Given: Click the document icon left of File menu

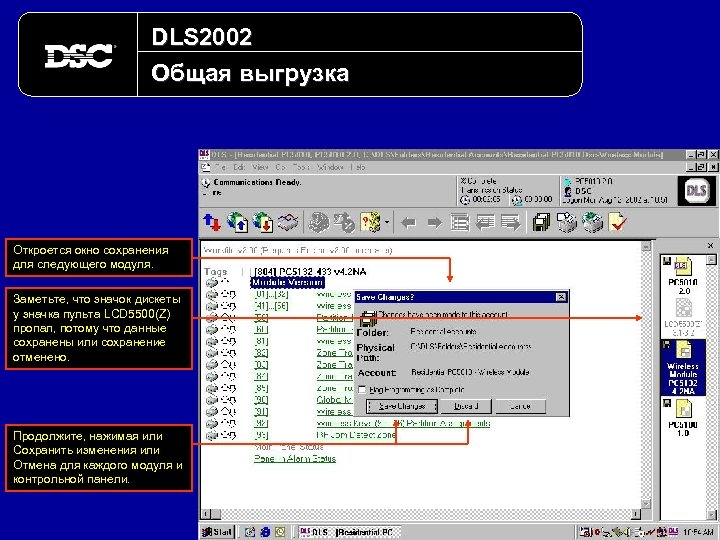Looking at the screenshot, I should [x=205, y=168].
